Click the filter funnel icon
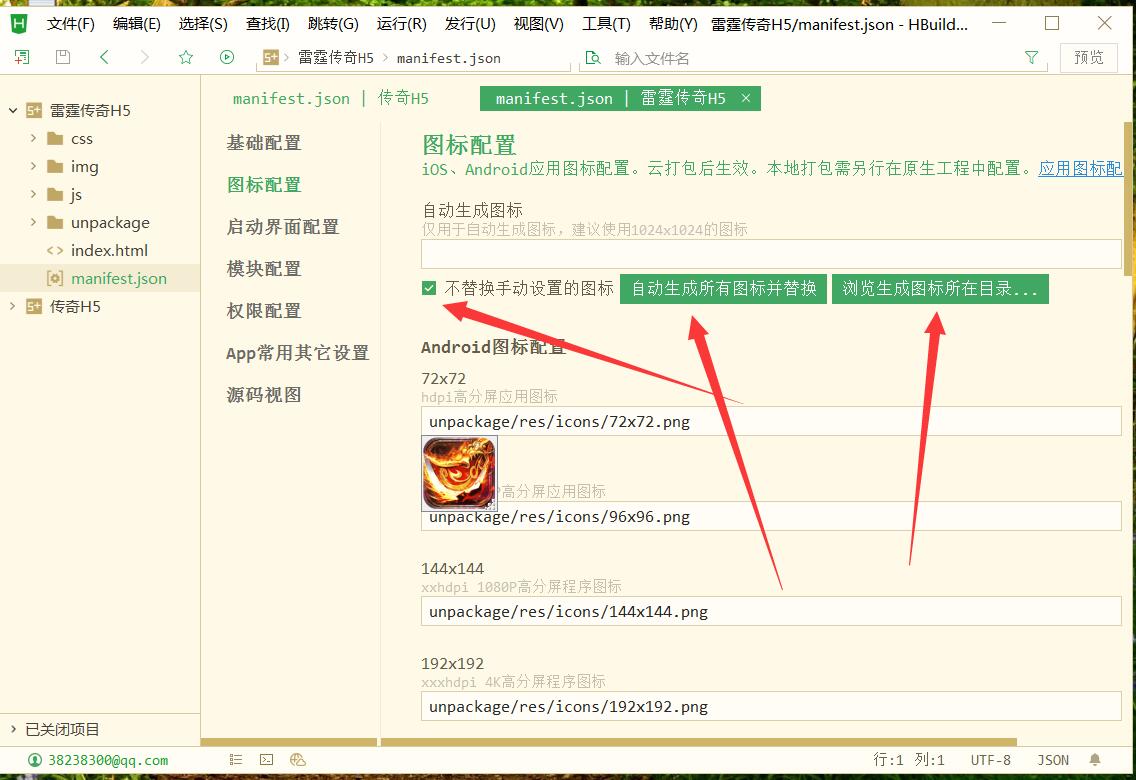The height and width of the screenshot is (780, 1136). [x=1031, y=58]
